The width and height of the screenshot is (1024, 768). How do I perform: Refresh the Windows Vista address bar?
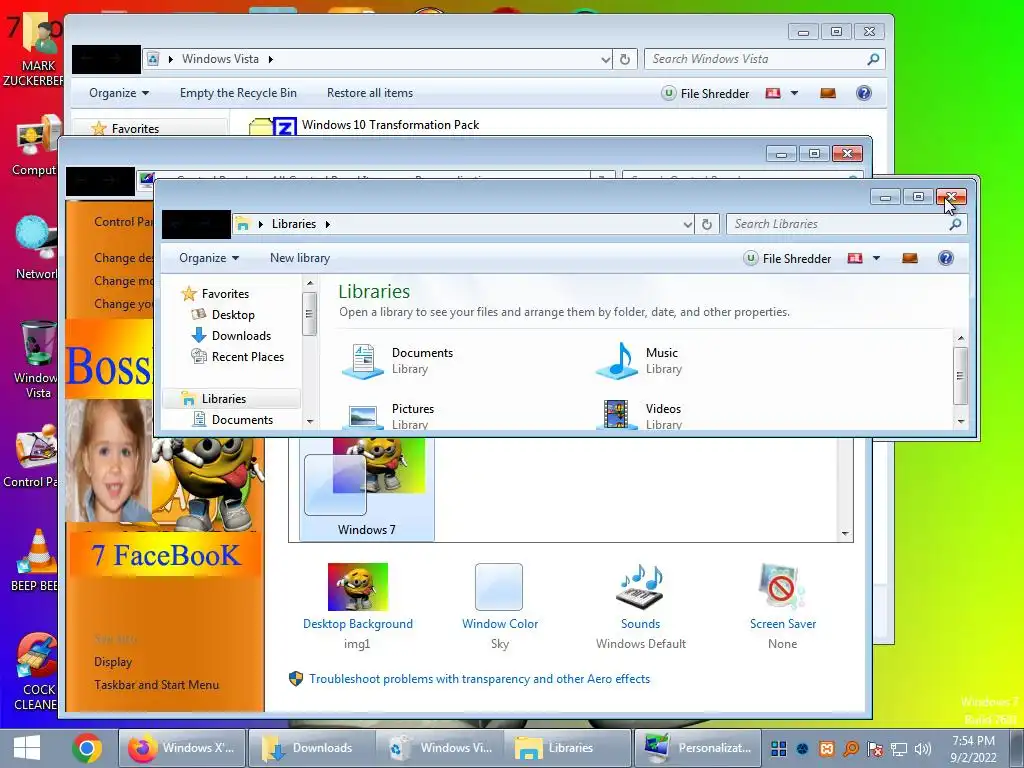625,59
